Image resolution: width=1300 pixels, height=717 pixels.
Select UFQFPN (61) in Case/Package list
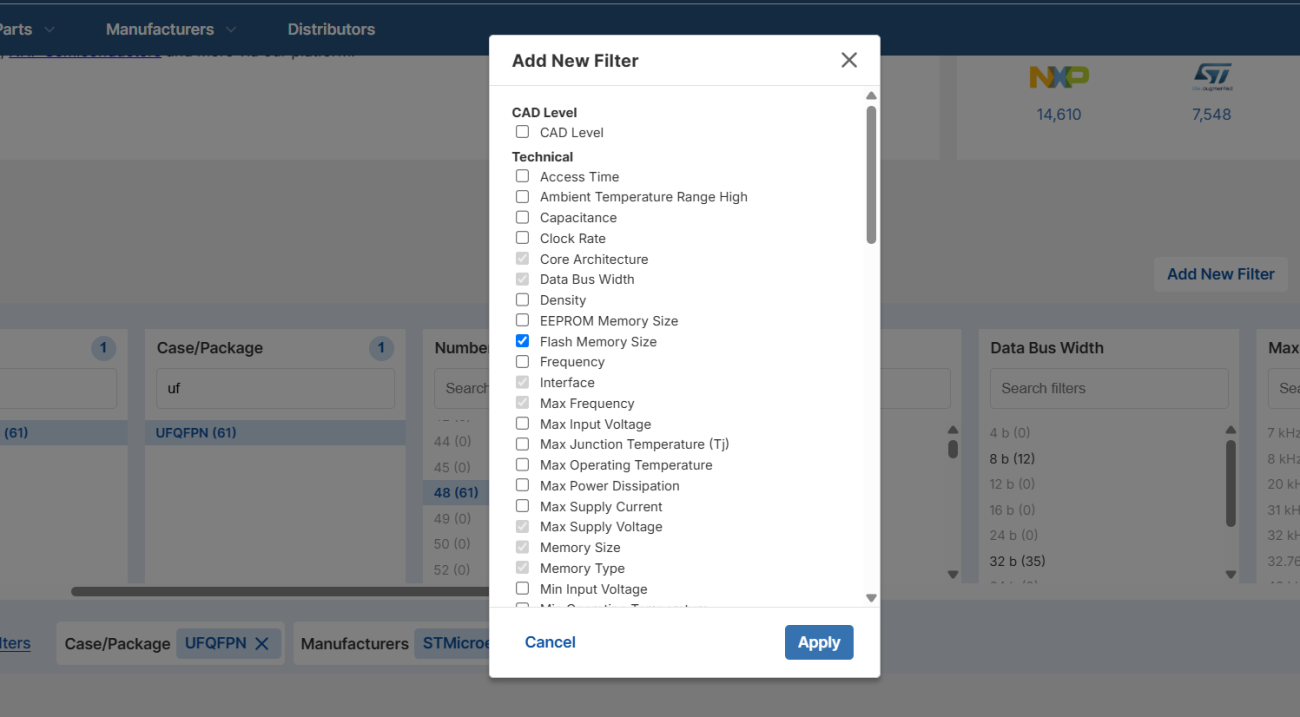click(275, 433)
